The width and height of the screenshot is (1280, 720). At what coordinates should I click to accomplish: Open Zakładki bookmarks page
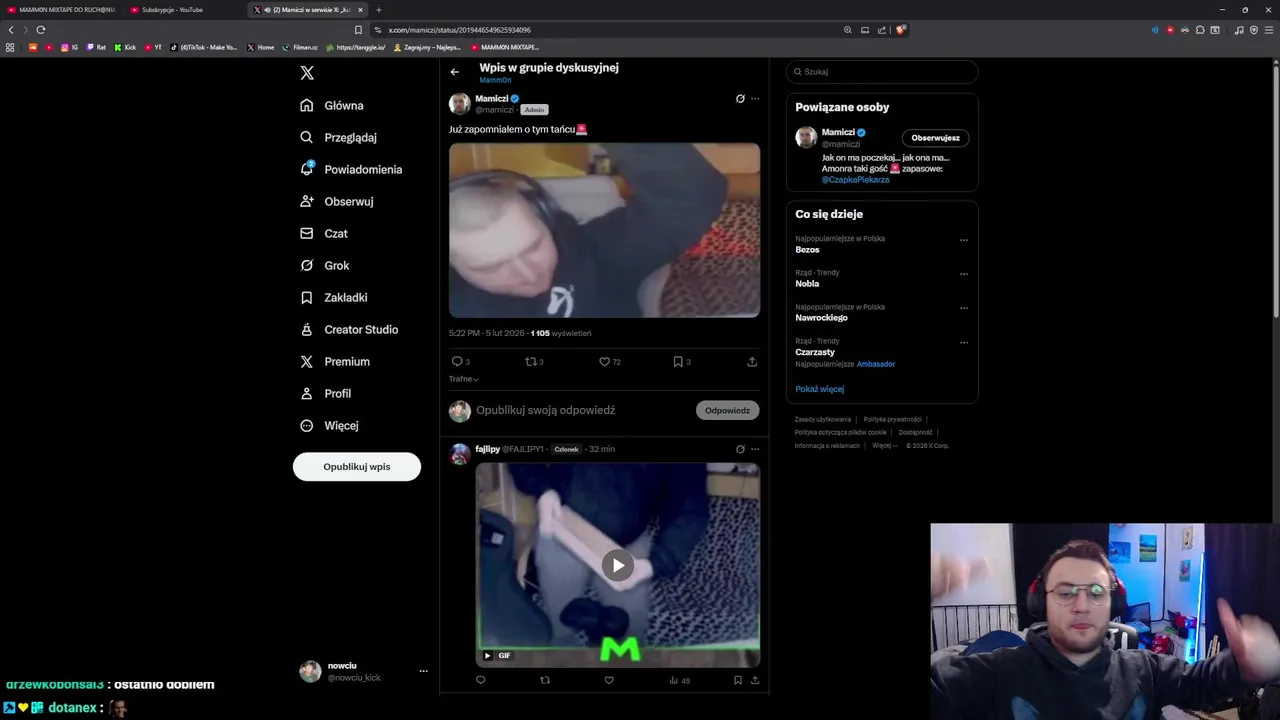pyautogui.click(x=334, y=297)
